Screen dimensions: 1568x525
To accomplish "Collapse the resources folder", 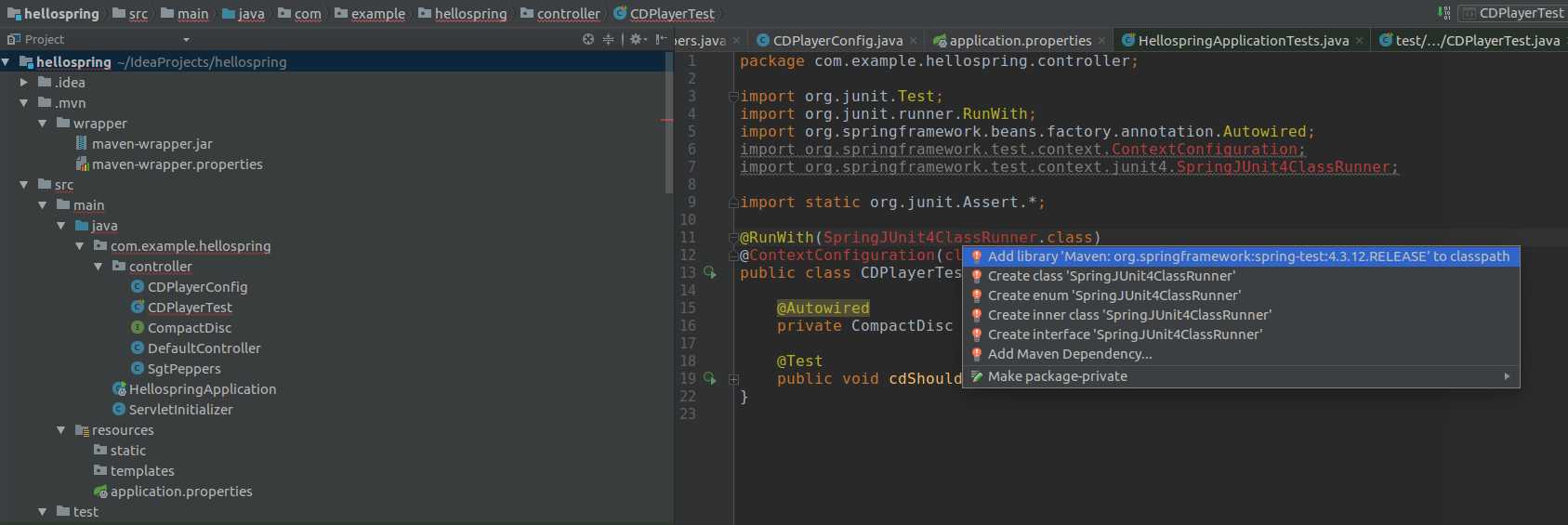I will coord(61,430).
